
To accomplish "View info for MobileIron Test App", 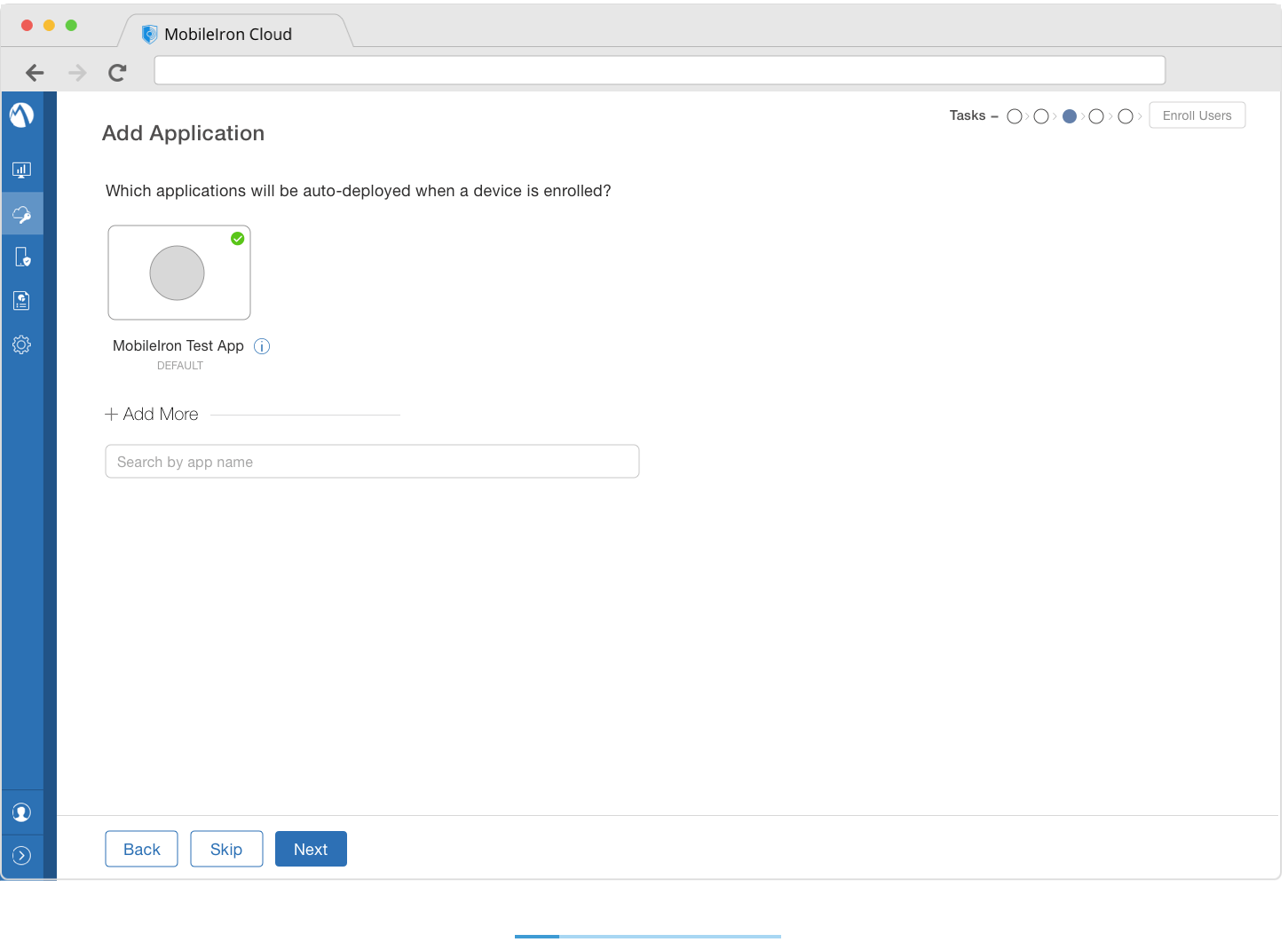I will point(261,346).
